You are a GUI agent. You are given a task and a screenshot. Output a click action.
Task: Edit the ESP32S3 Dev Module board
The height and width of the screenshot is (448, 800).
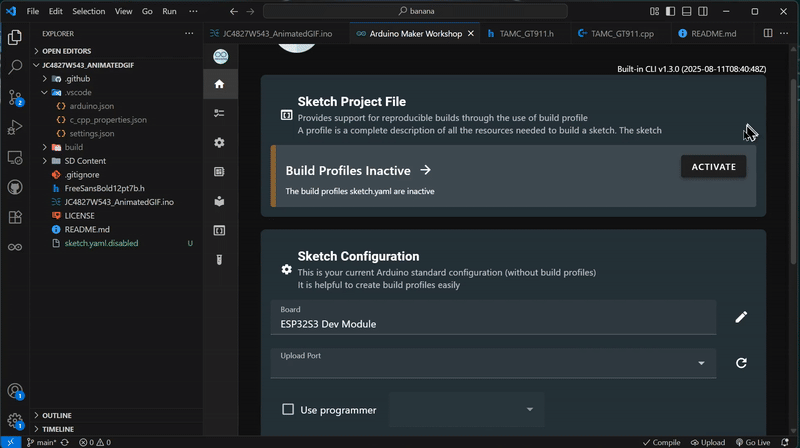(x=741, y=317)
